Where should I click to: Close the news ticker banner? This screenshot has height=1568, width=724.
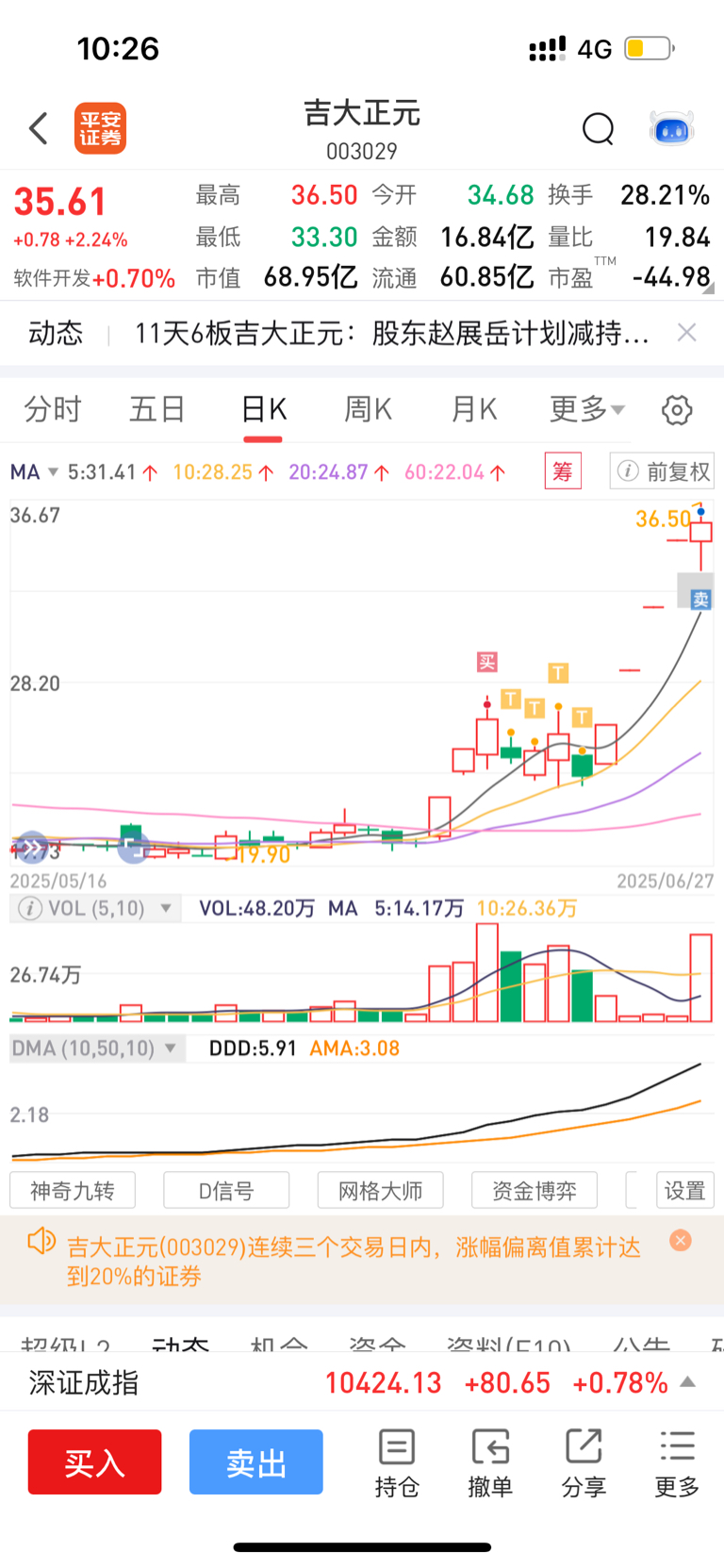[x=687, y=332]
